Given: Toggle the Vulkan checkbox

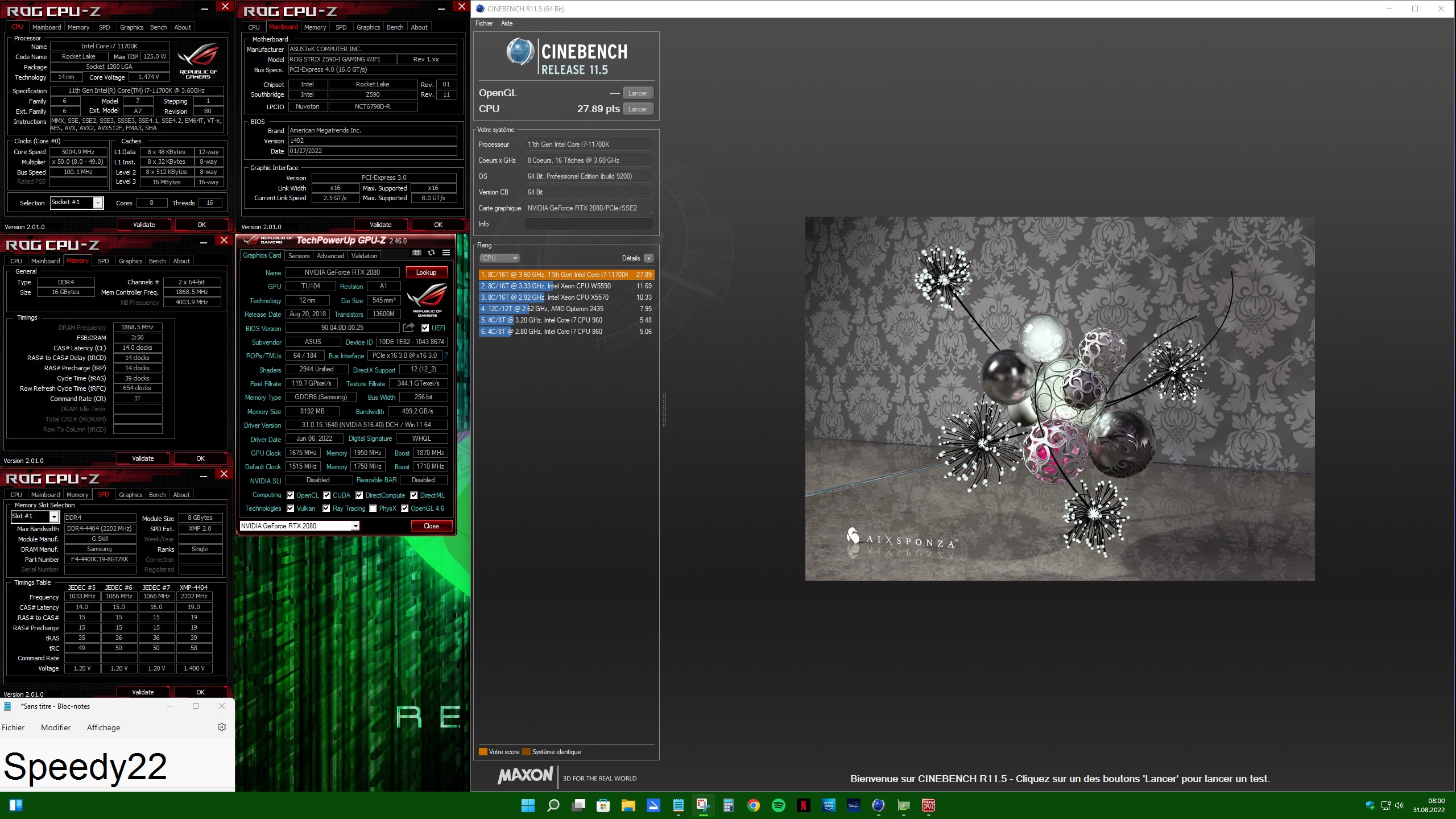Looking at the screenshot, I should pyautogui.click(x=290, y=508).
